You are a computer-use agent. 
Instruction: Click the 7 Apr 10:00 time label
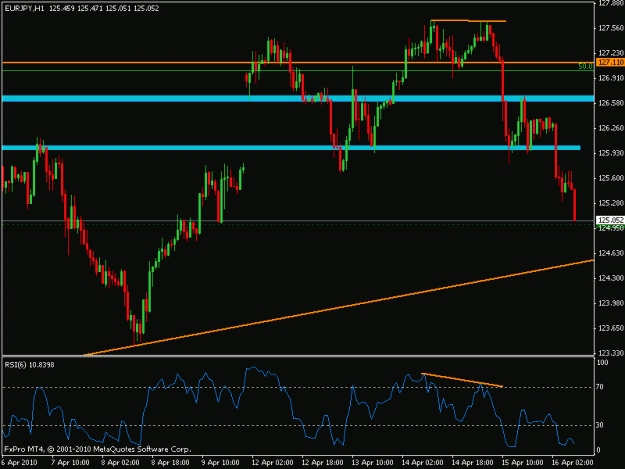[x=70, y=463]
